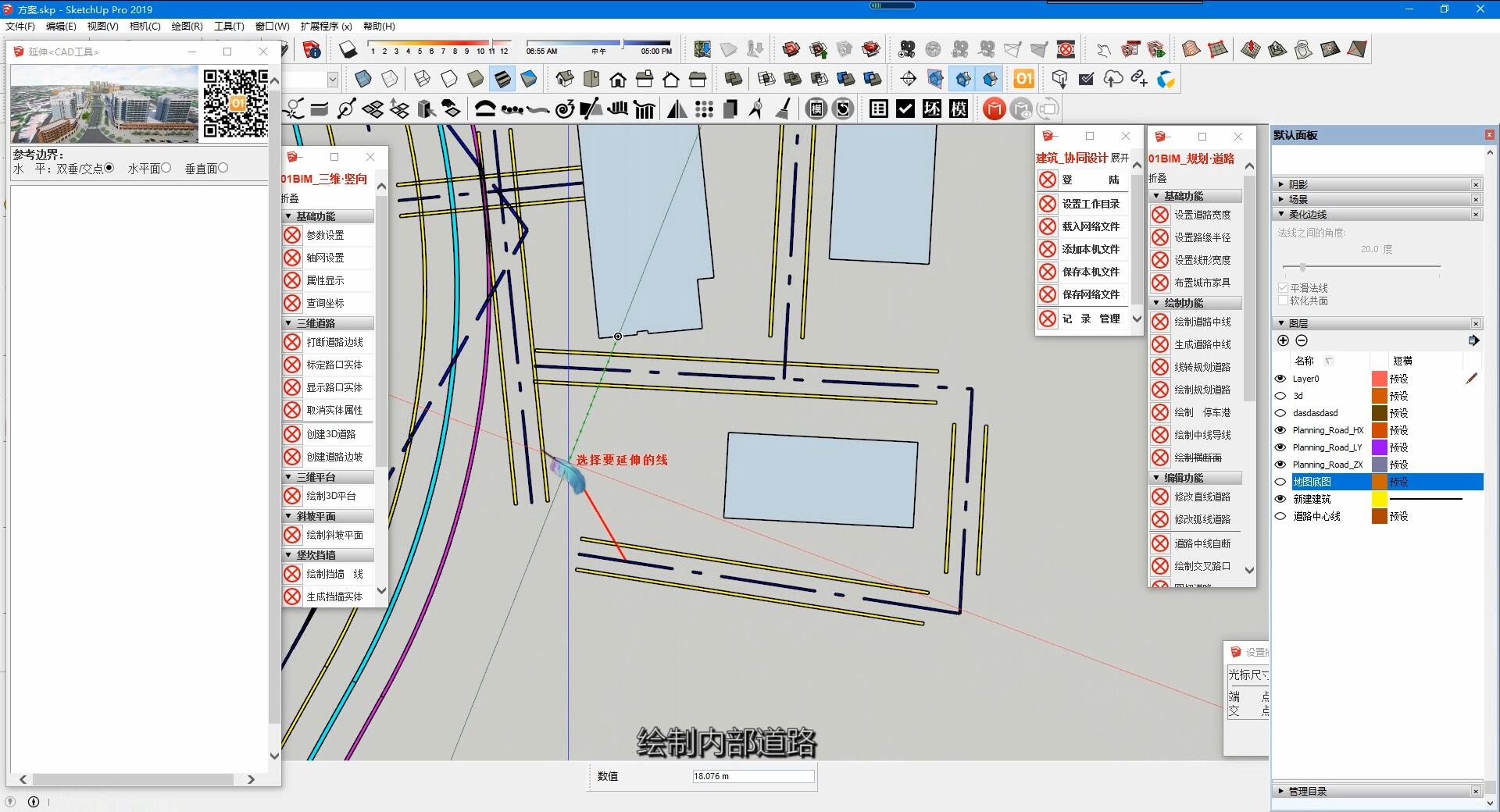Click the Section Plane tool icon
The height and width of the screenshot is (812, 1500).
tap(909, 79)
